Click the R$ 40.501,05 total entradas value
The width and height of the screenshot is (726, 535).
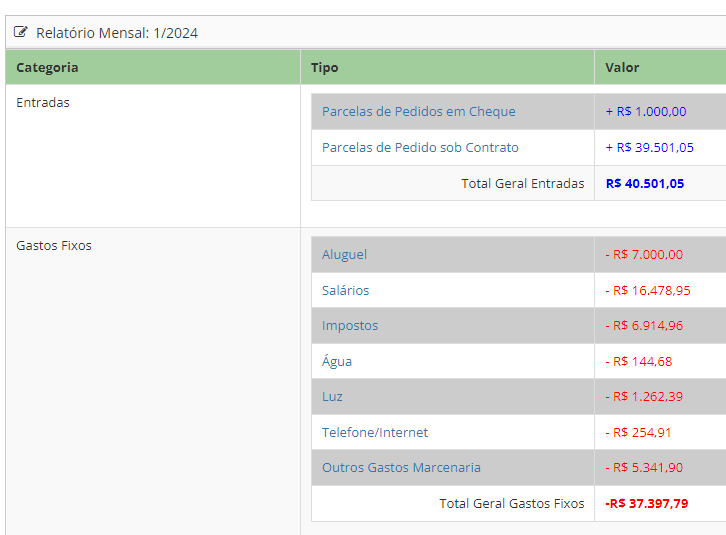pos(645,183)
